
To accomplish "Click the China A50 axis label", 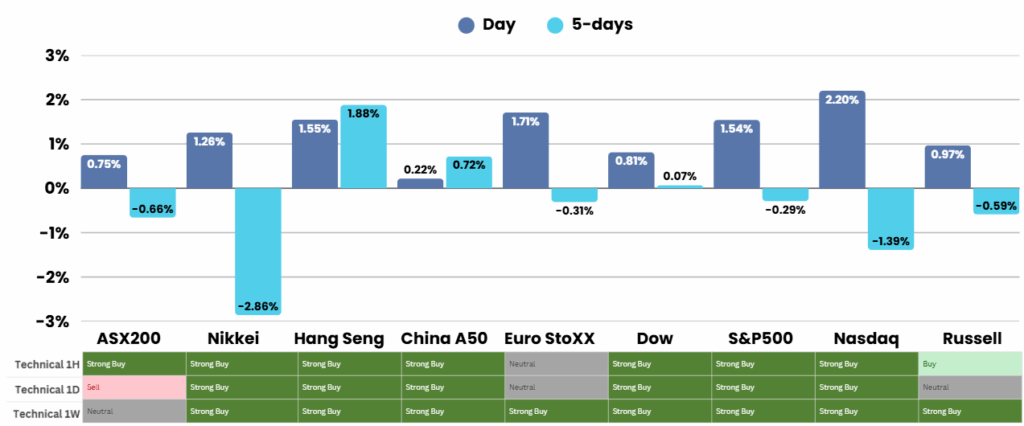I will click(443, 338).
